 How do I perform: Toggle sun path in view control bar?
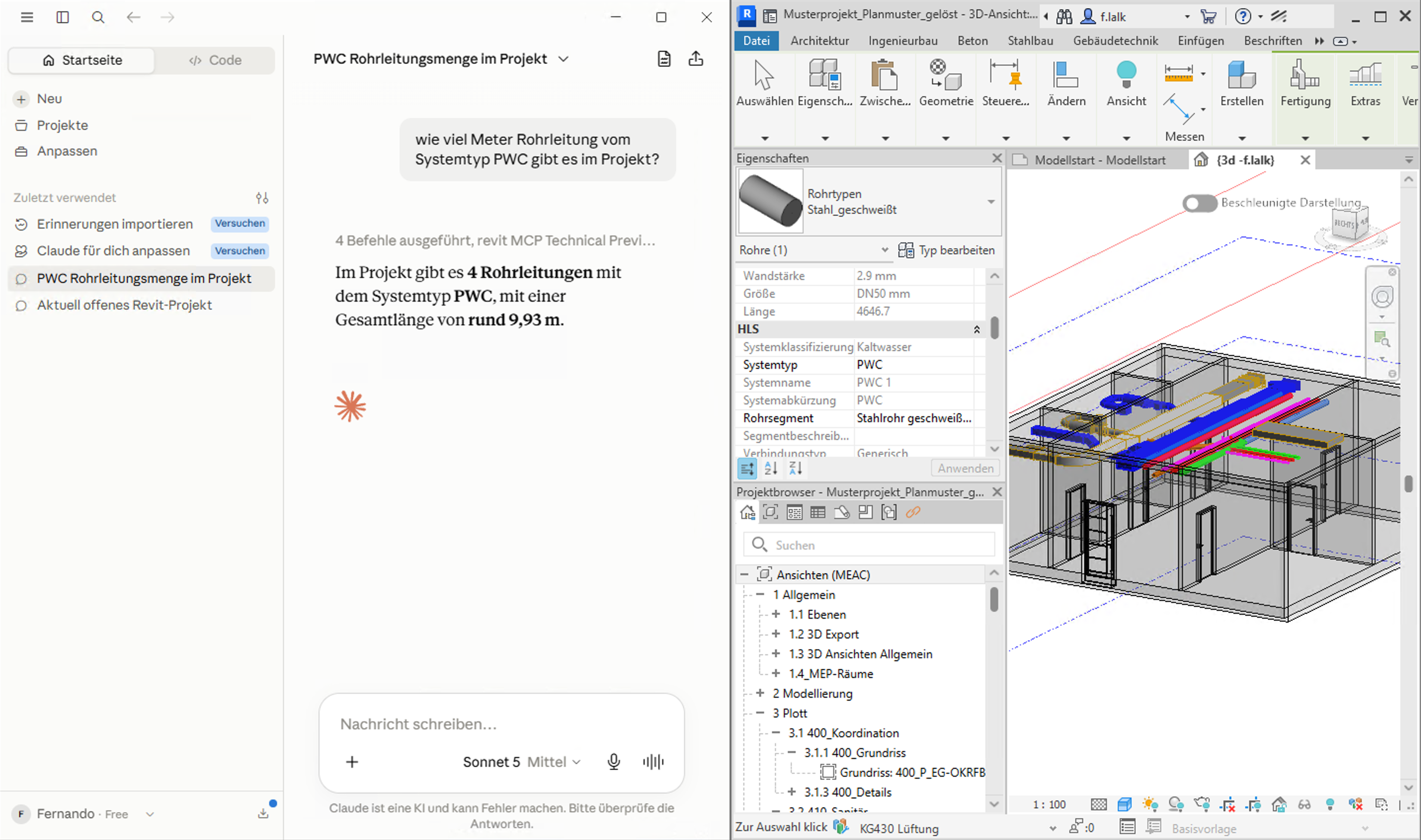[x=1150, y=804]
